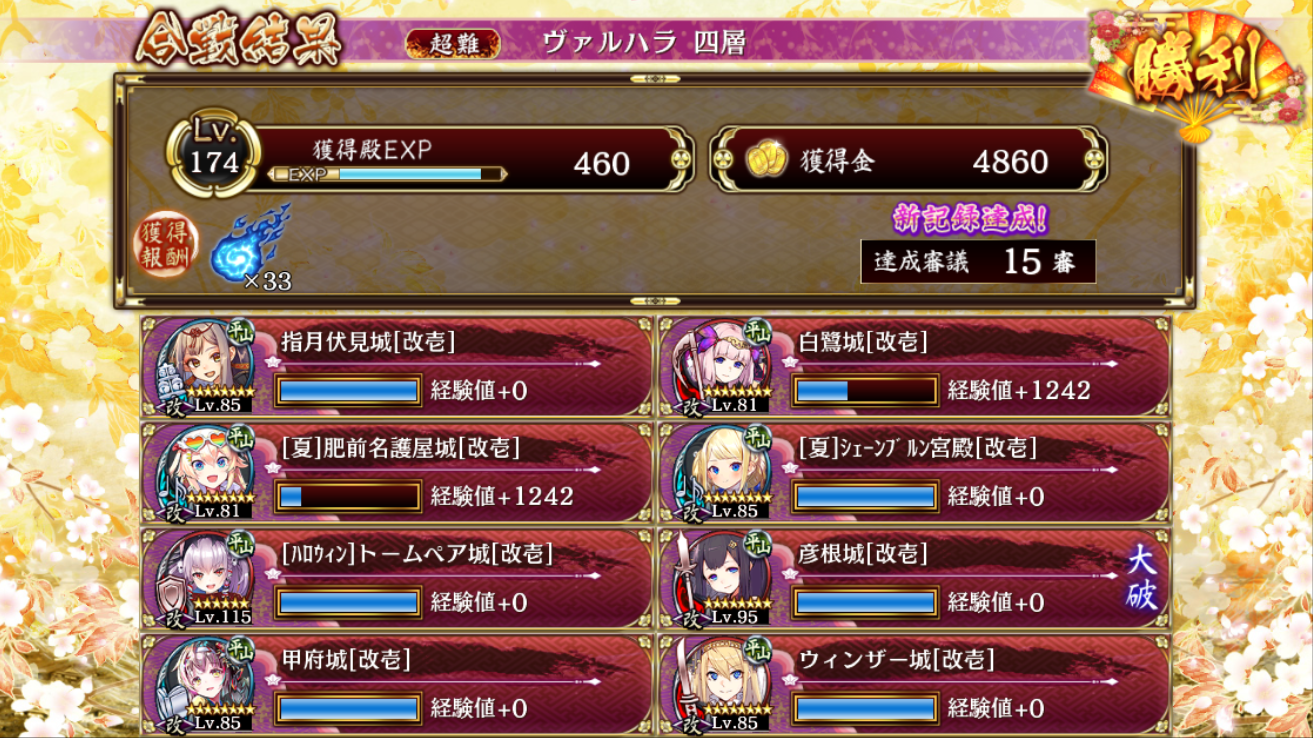Click the 超難 difficulty badge

click(x=453, y=43)
